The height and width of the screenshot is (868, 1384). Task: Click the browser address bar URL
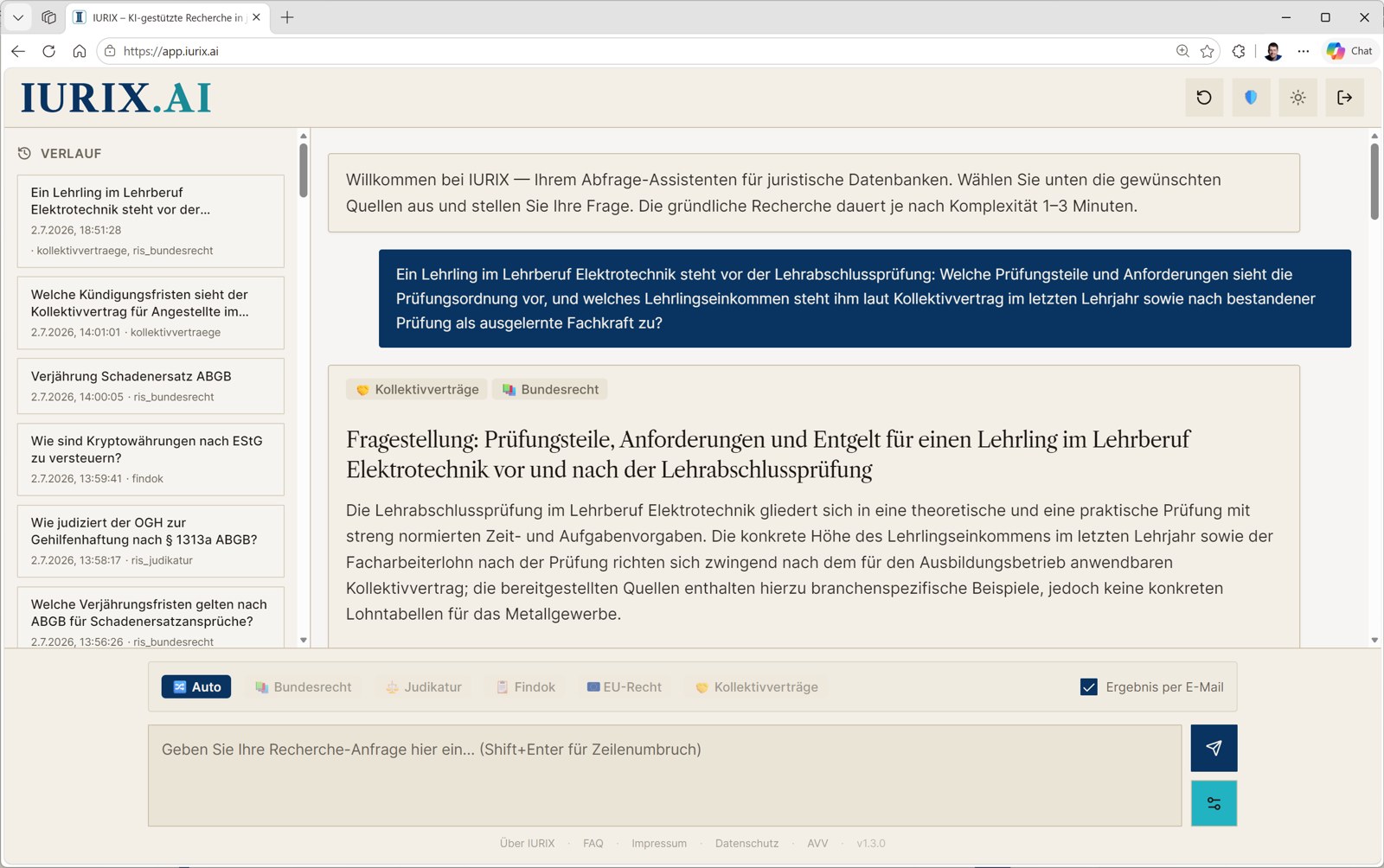point(171,51)
